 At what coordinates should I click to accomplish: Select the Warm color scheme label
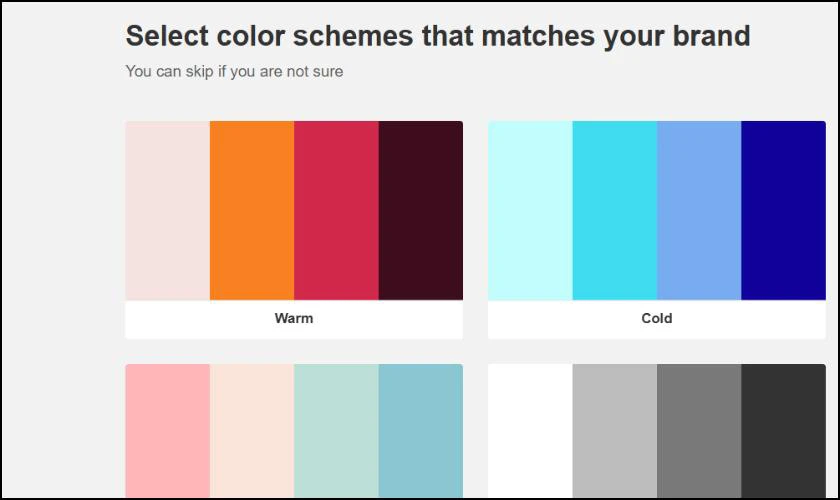[294, 318]
